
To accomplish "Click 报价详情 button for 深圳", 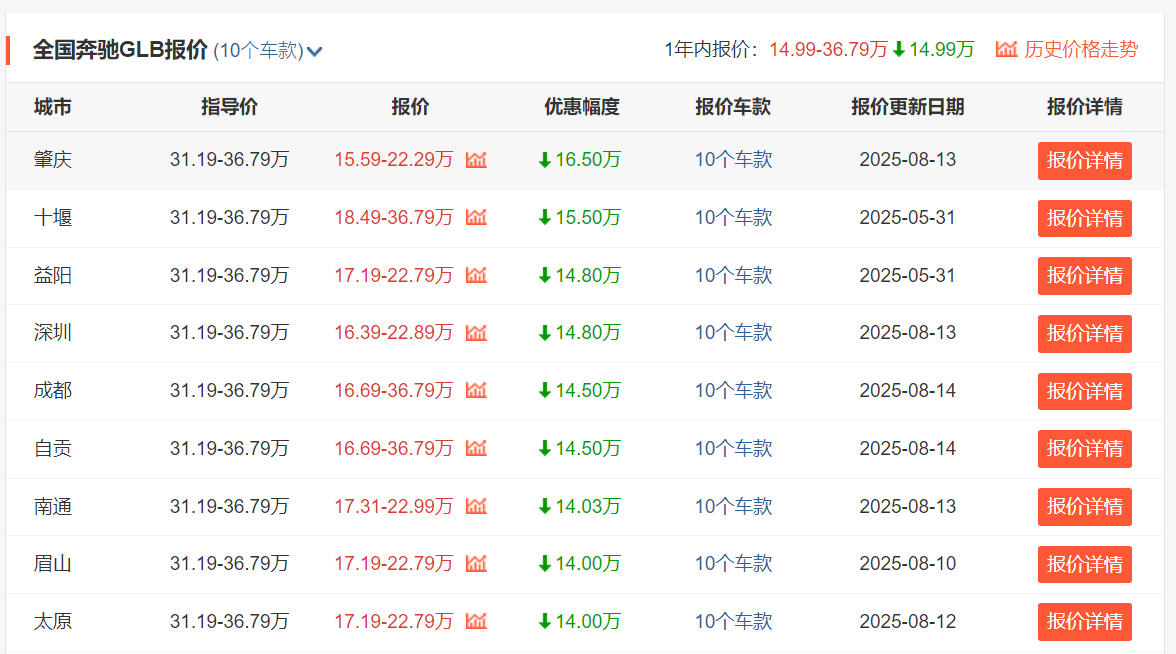I will (x=1084, y=334).
